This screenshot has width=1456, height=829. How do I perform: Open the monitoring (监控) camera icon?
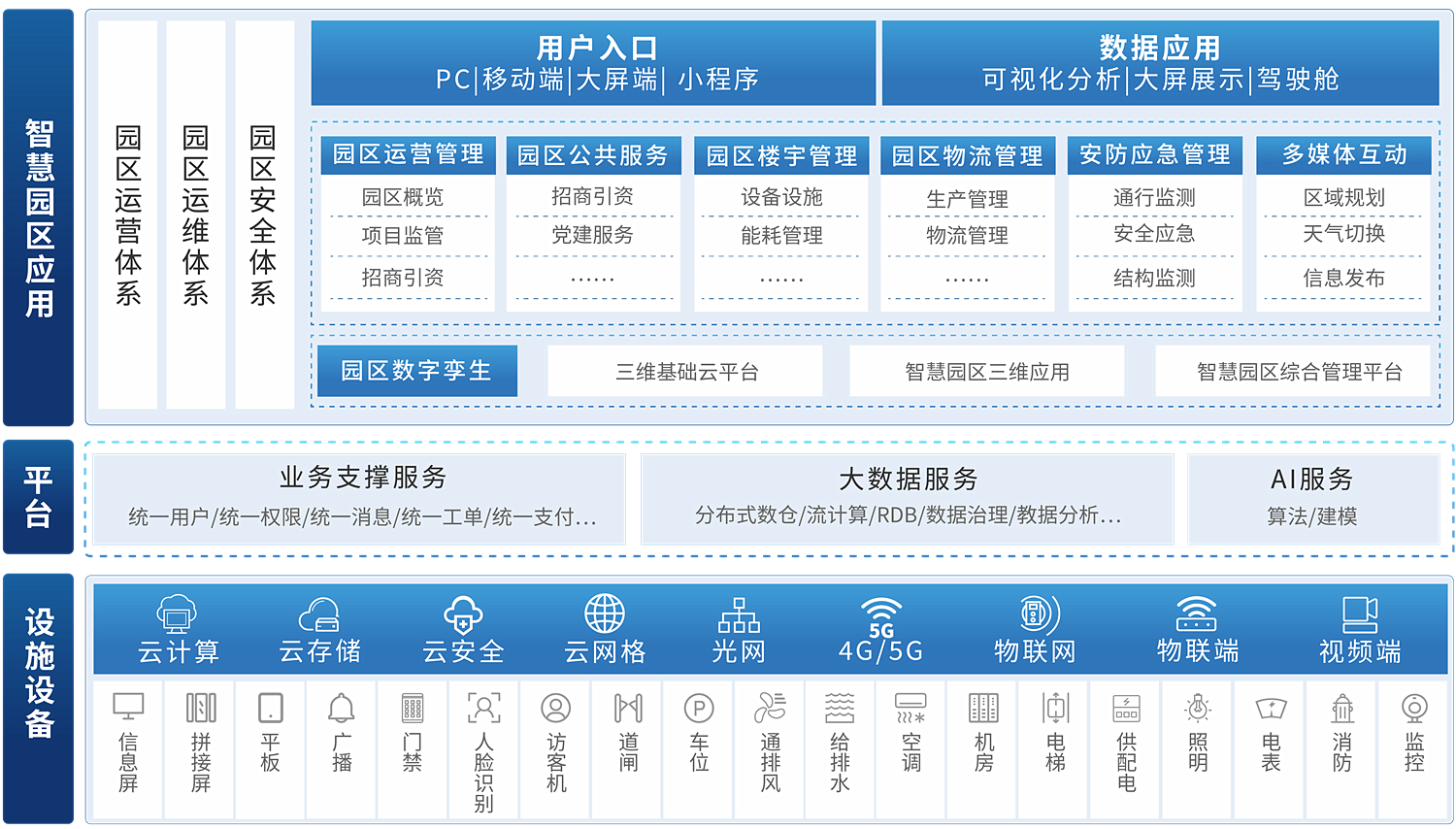coord(1414,708)
